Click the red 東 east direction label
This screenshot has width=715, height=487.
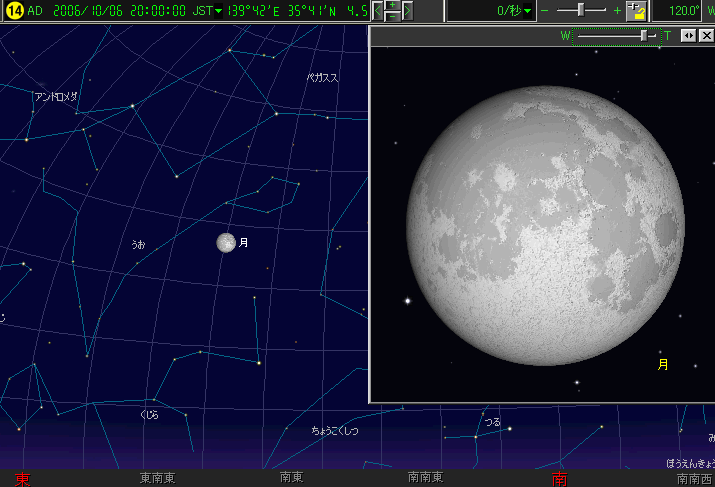pyautogui.click(x=22, y=479)
